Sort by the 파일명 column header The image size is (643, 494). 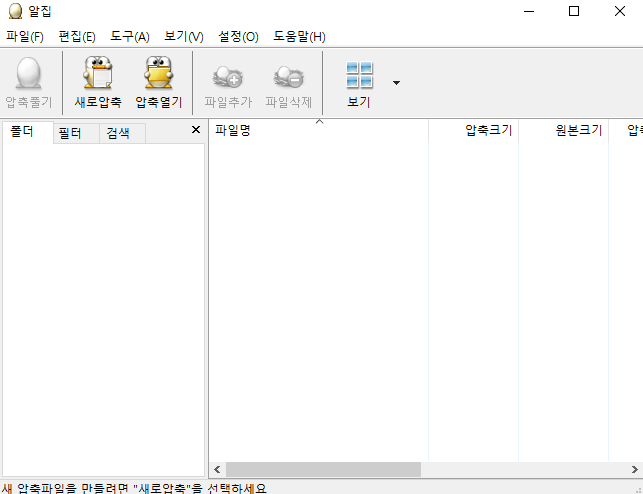point(319,131)
